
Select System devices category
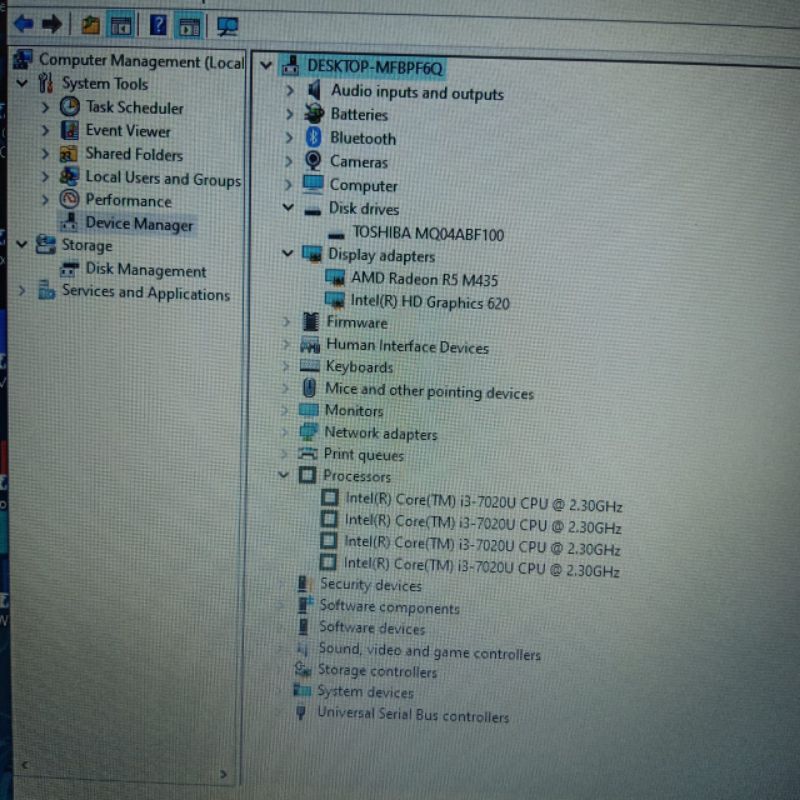(365, 692)
